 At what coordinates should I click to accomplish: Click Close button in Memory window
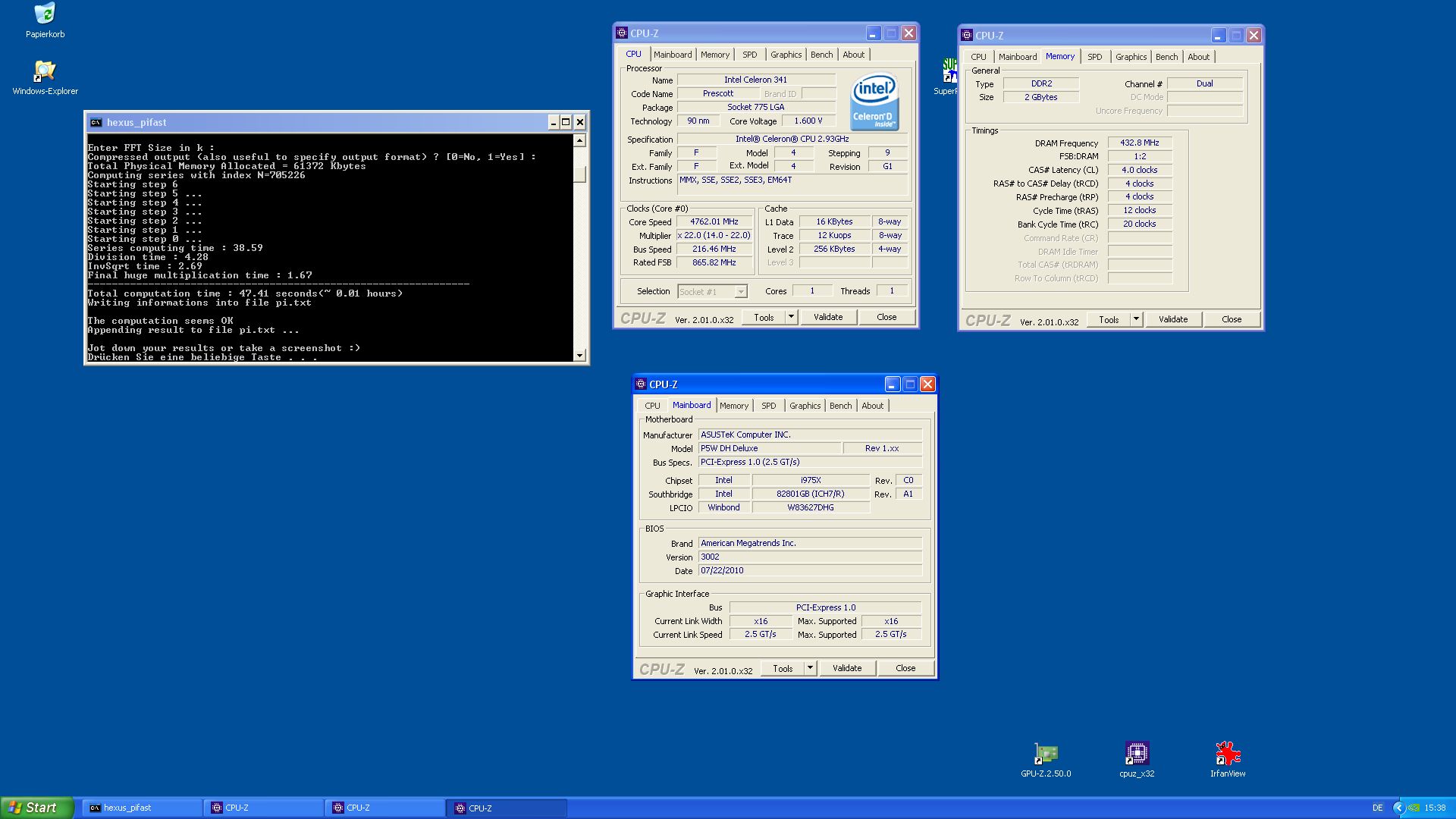coord(1232,319)
